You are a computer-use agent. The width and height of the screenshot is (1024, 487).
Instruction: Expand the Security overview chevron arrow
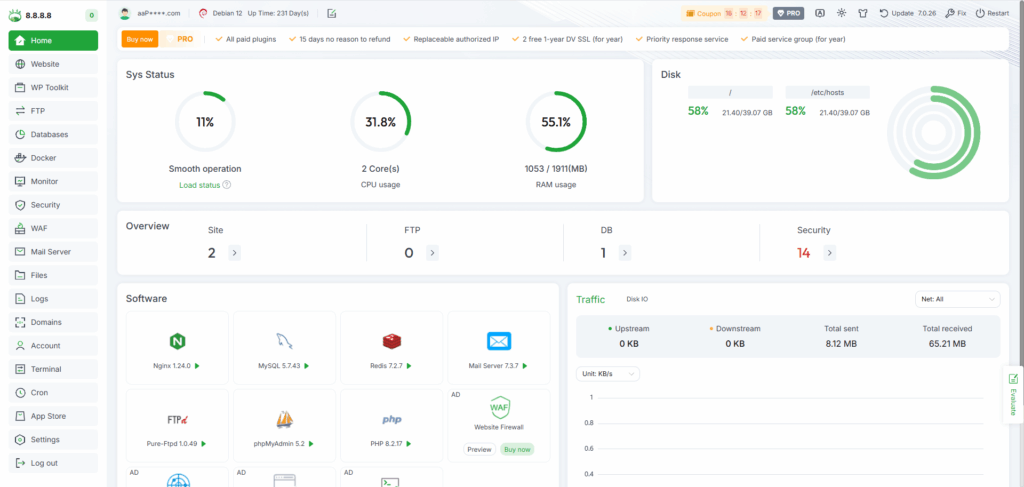tap(828, 253)
